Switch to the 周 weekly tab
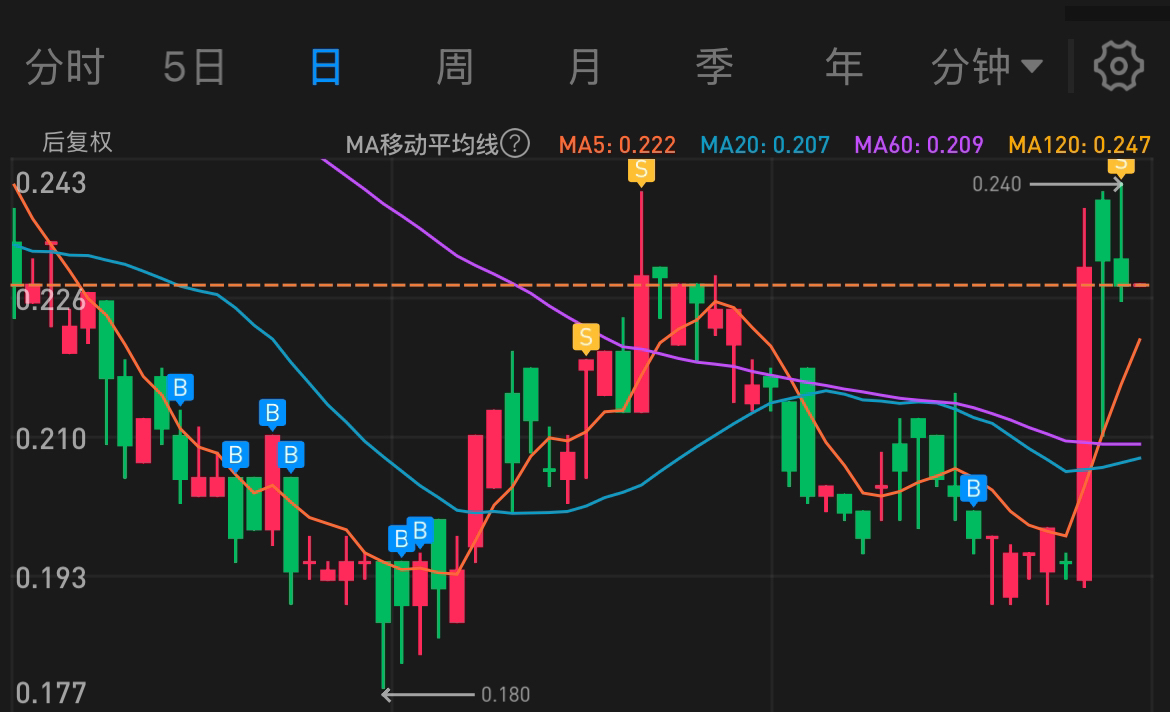The image size is (1170, 712). tap(454, 67)
